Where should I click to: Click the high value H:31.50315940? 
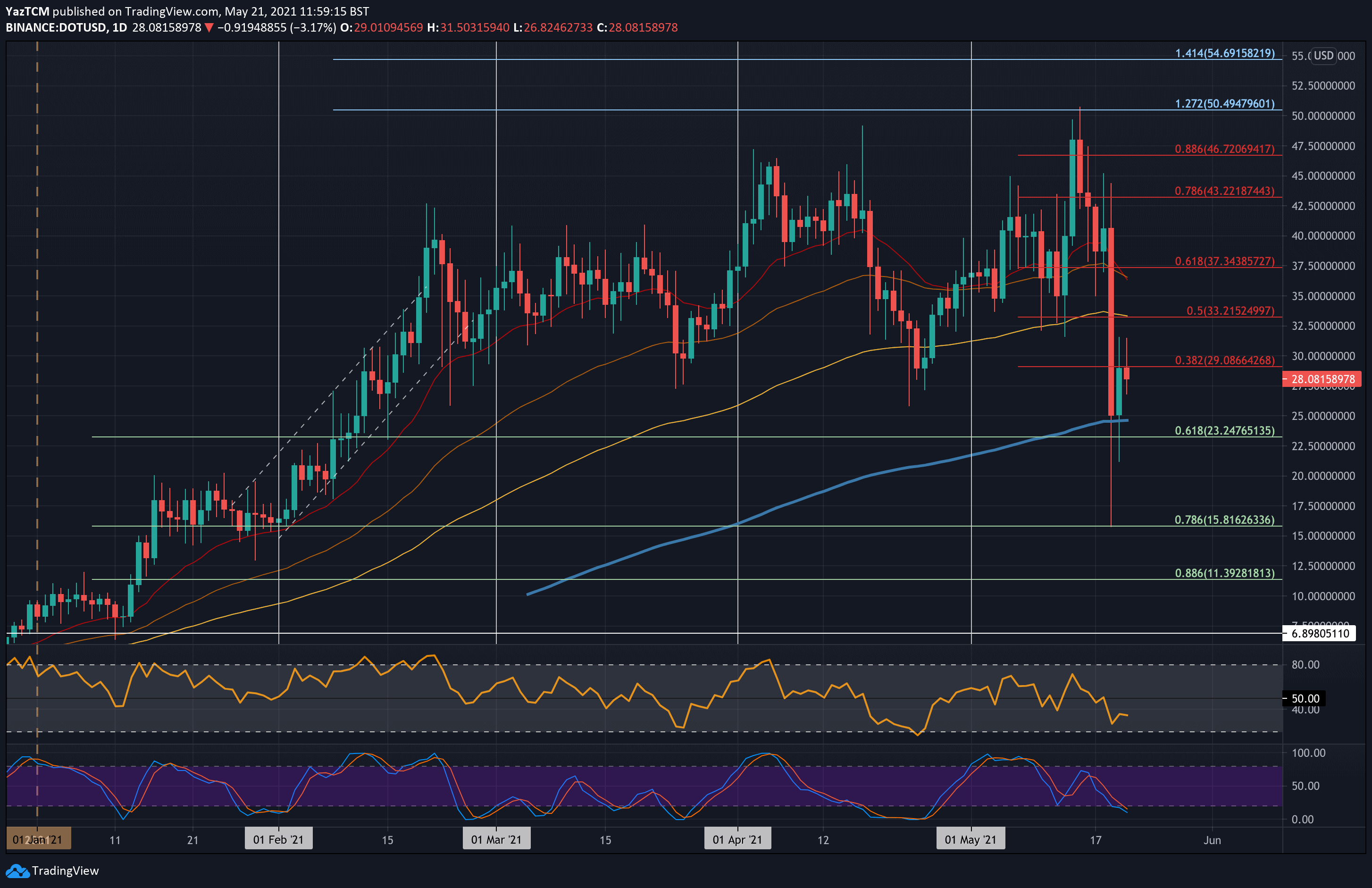click(x=468, y=28)
